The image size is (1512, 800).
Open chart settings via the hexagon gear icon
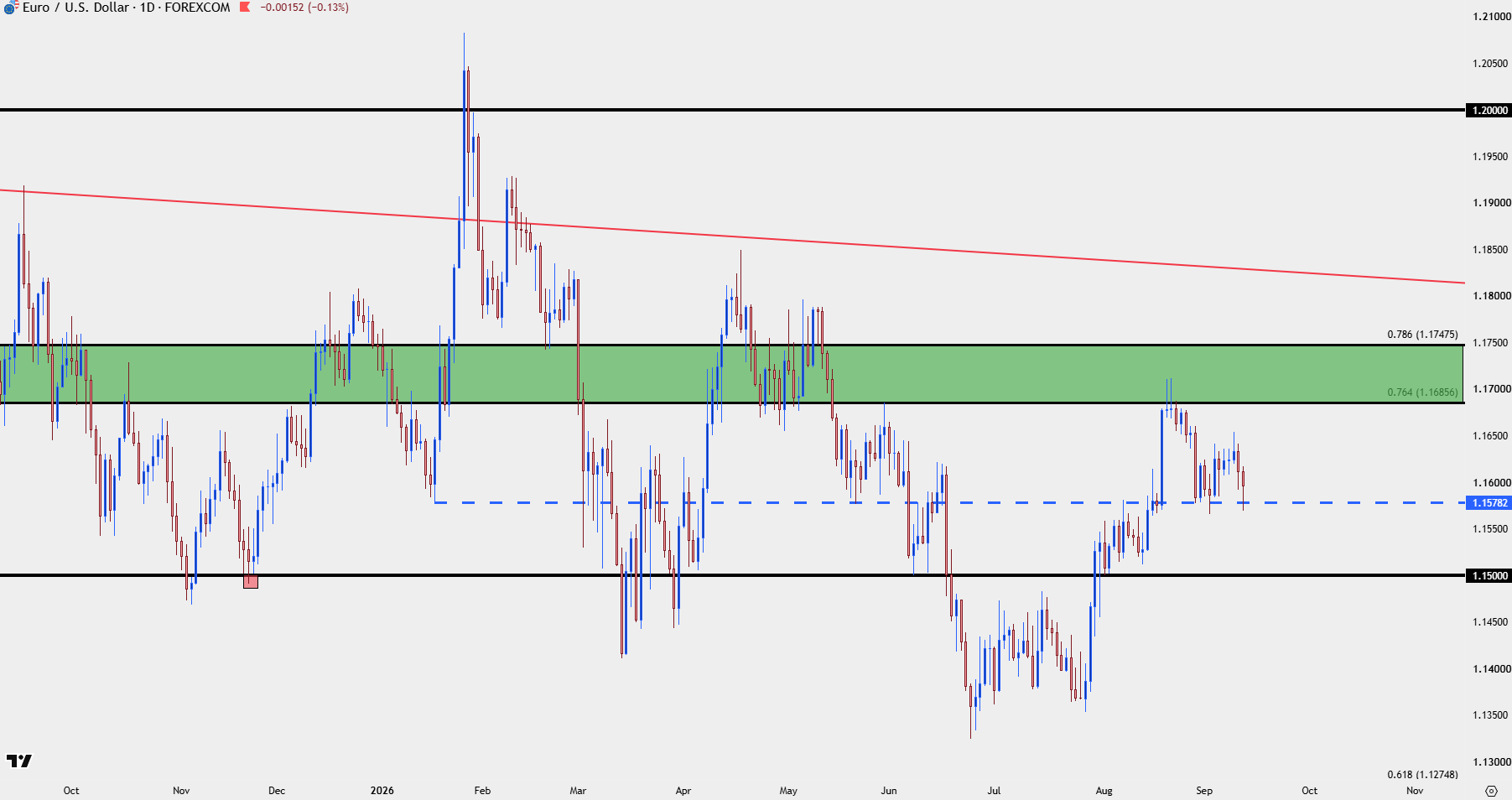1491,791
